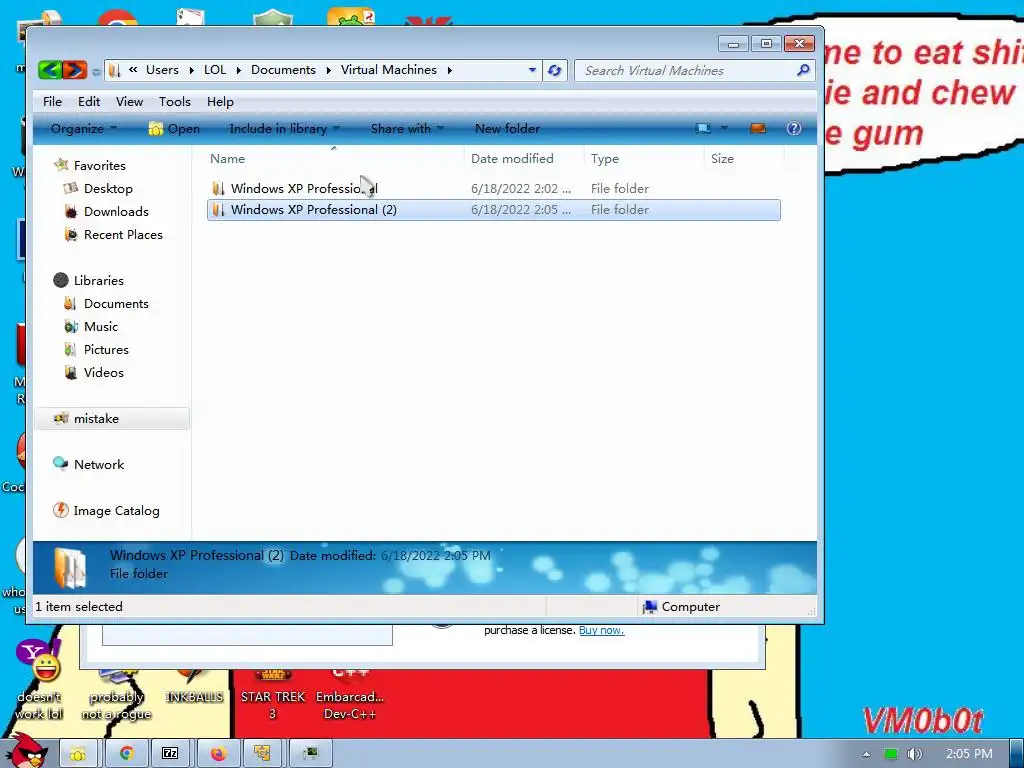Click the Refresh button next to address bar

pos(554,71)
